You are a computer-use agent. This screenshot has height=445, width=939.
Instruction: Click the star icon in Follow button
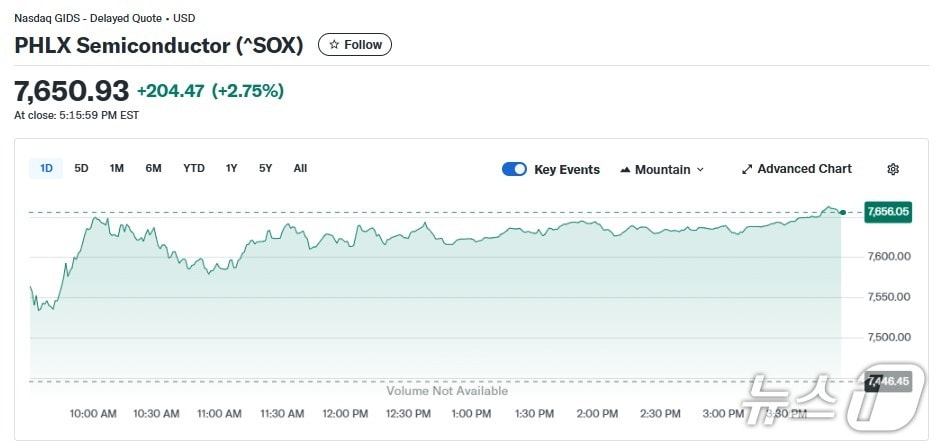[334, 45]
